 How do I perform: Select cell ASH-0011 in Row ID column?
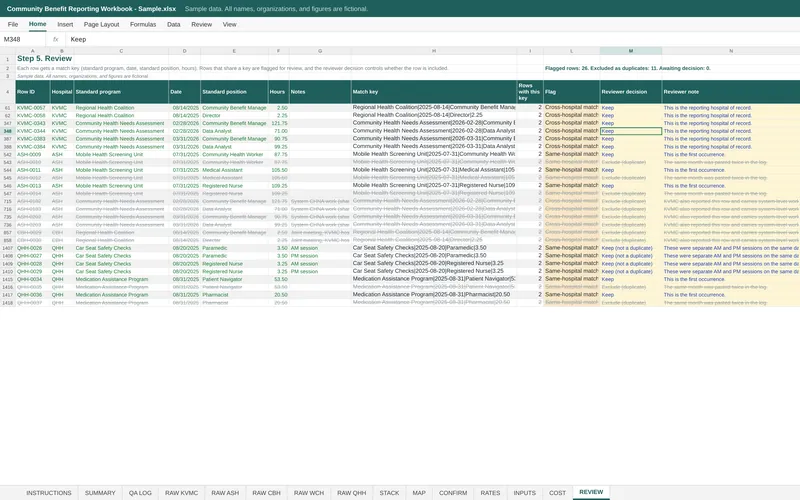(x=33, y=170)
